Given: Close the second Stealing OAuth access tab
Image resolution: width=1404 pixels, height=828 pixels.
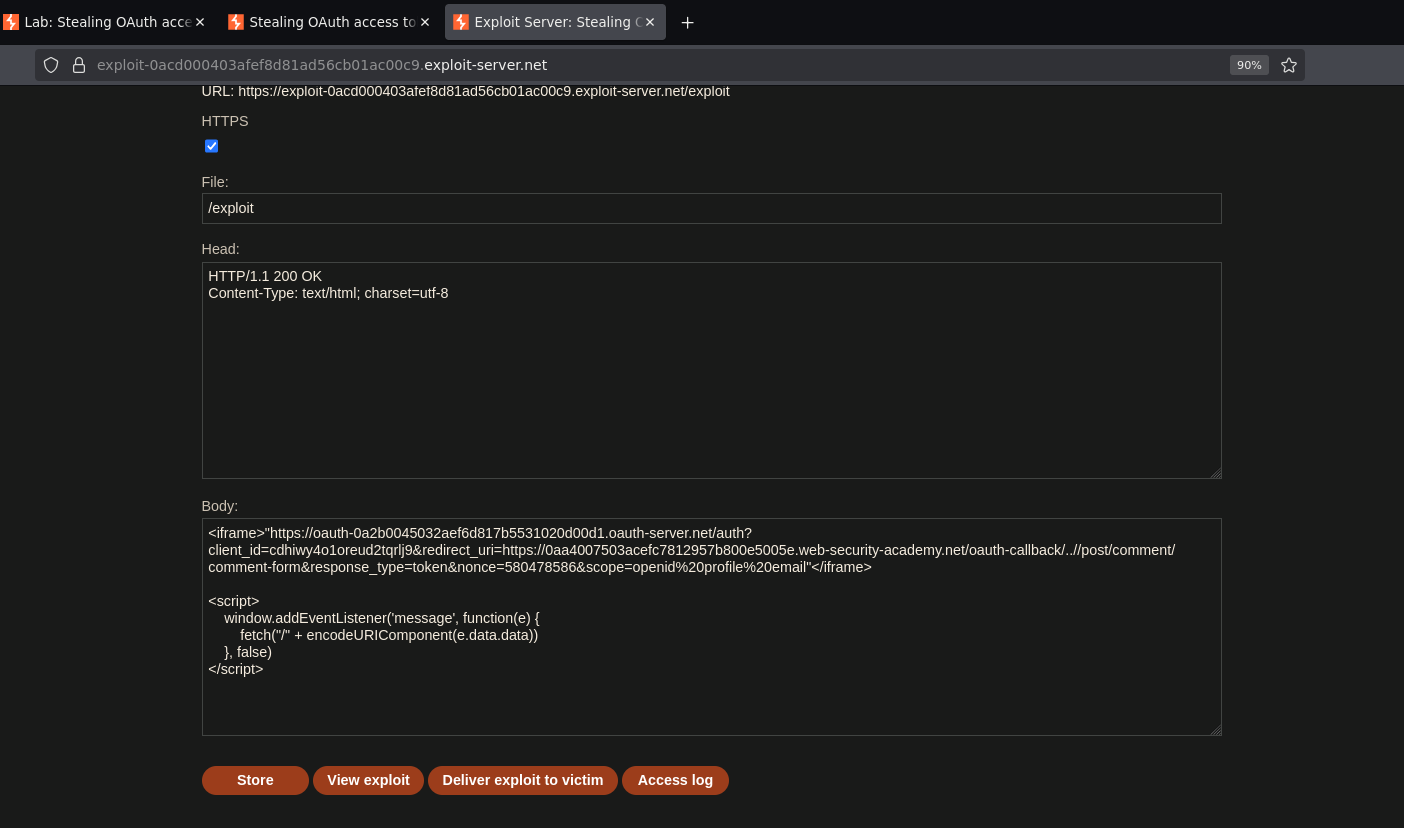Looking at the screenshot, I should coord(425,22).
